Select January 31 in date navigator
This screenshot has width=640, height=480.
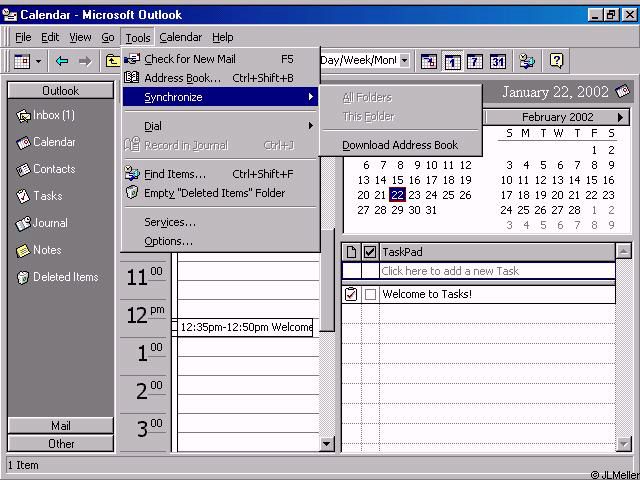[x=431, y=210]
